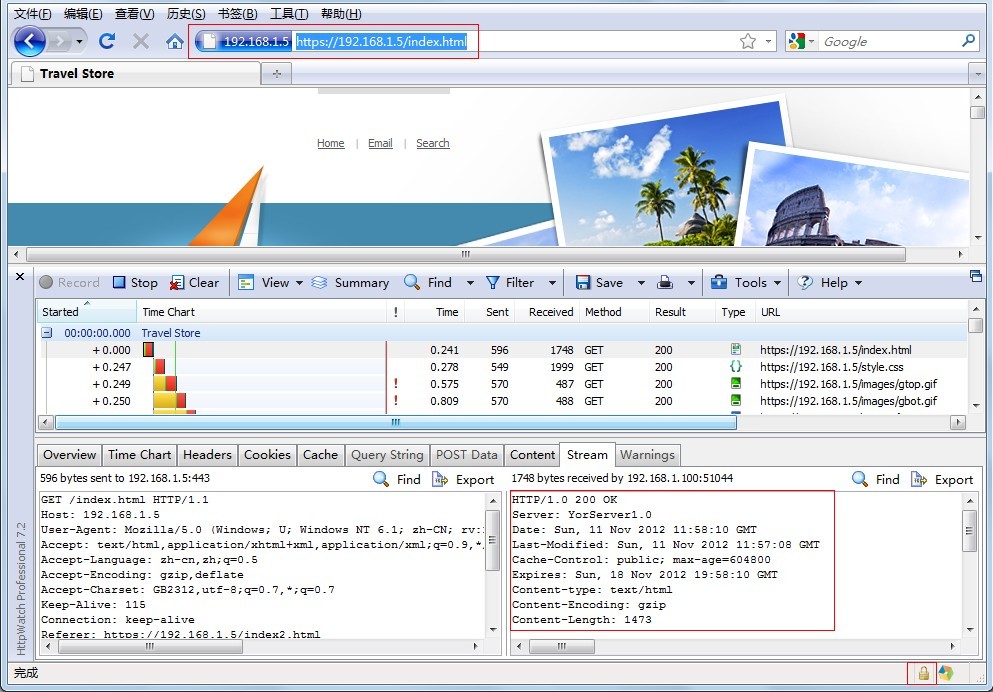Viewport: 993px width, 692px height.
Task: Click the Email link on the webpage
Action: (x=380, y=143)
